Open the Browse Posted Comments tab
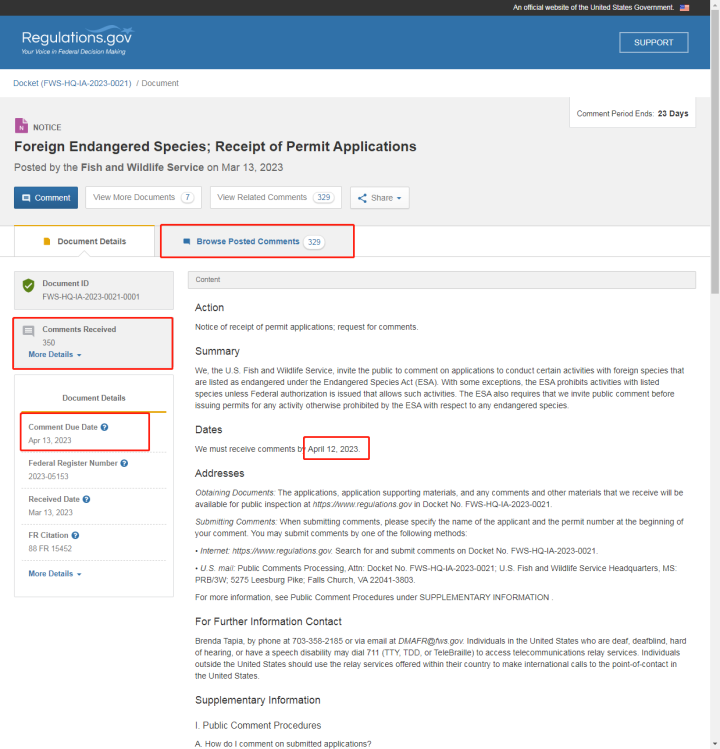Viewport: 720px width, 749px height. point(256,242)
